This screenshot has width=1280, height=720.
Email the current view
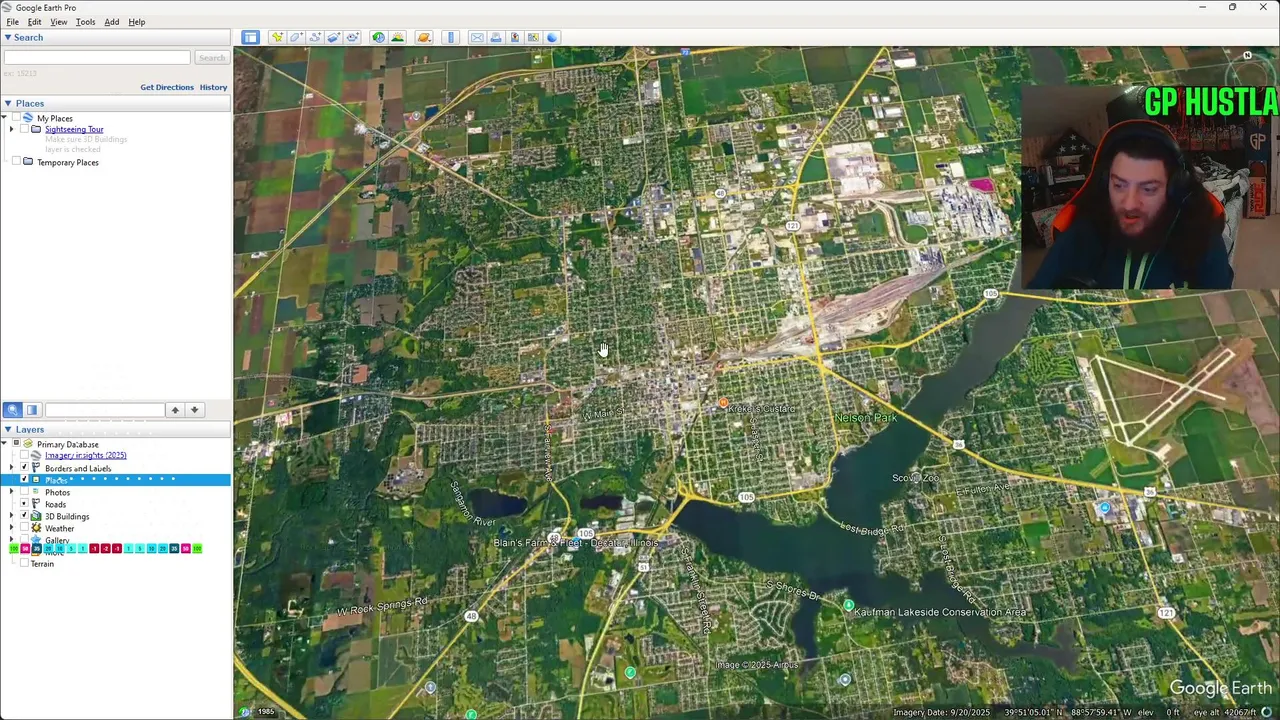pyautogui.click(x=477, y=37)
